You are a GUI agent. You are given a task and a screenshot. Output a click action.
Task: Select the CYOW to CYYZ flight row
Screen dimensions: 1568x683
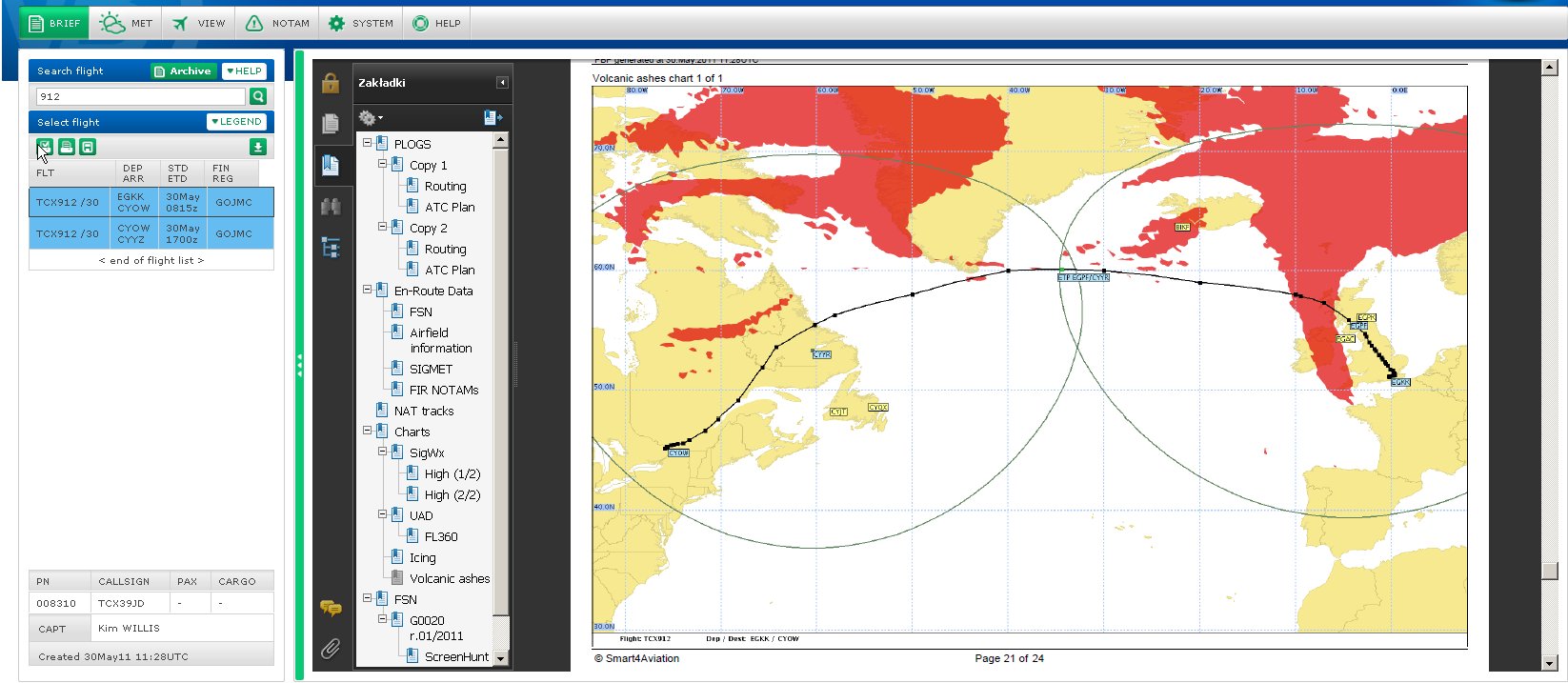(151, 233)
